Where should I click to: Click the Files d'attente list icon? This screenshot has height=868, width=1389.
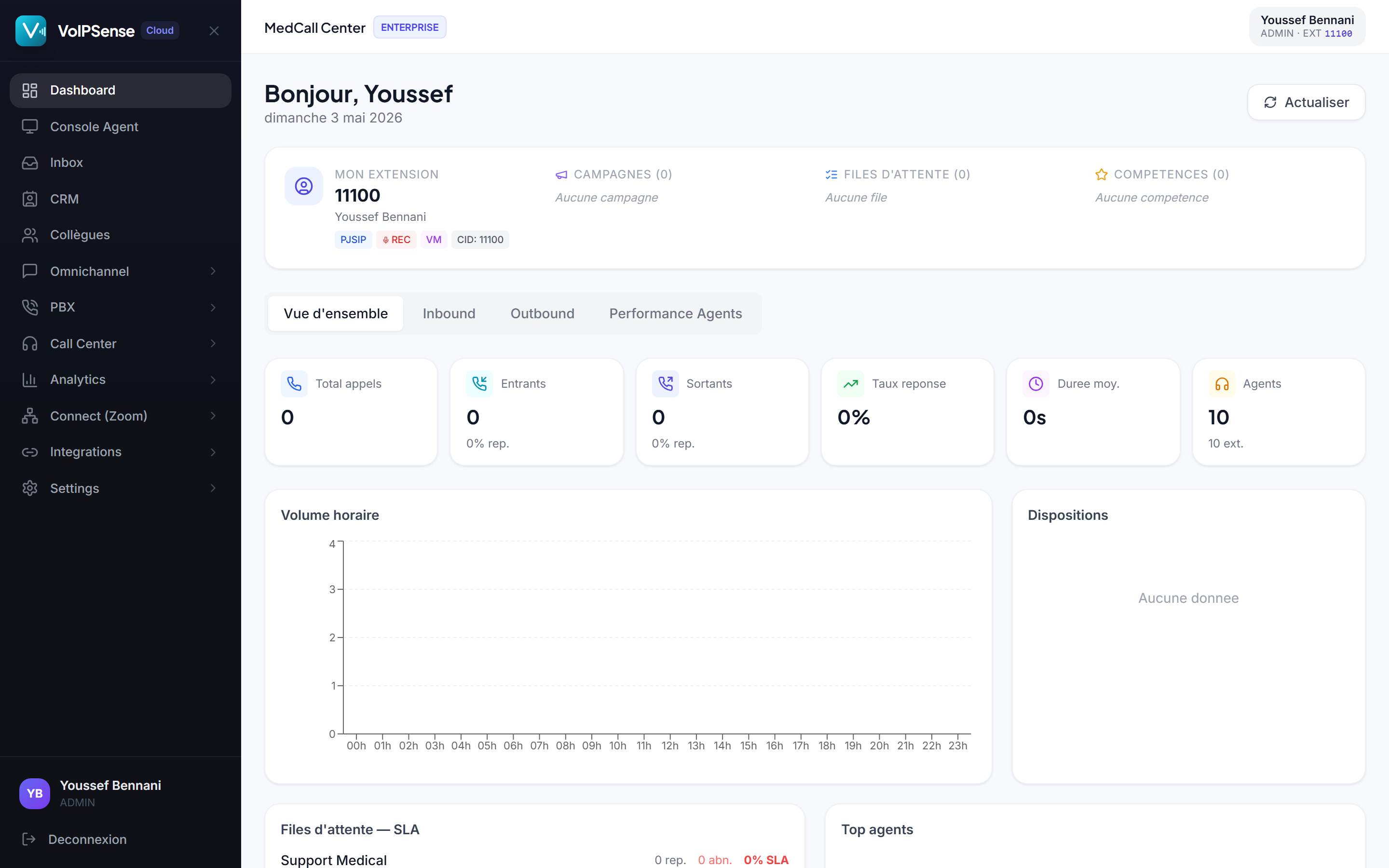pos(831,175)
